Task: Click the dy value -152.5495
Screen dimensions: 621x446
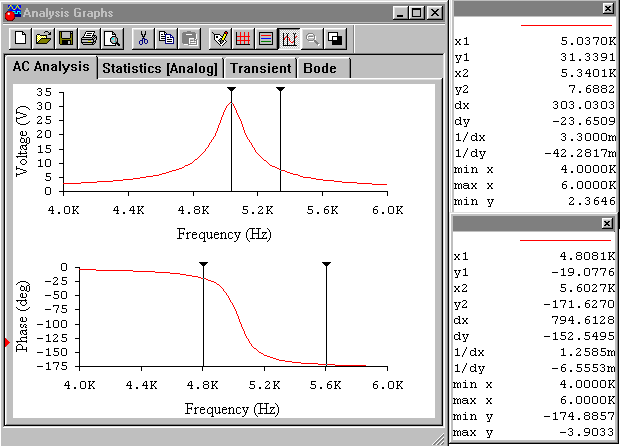Action: coord(579,336)
